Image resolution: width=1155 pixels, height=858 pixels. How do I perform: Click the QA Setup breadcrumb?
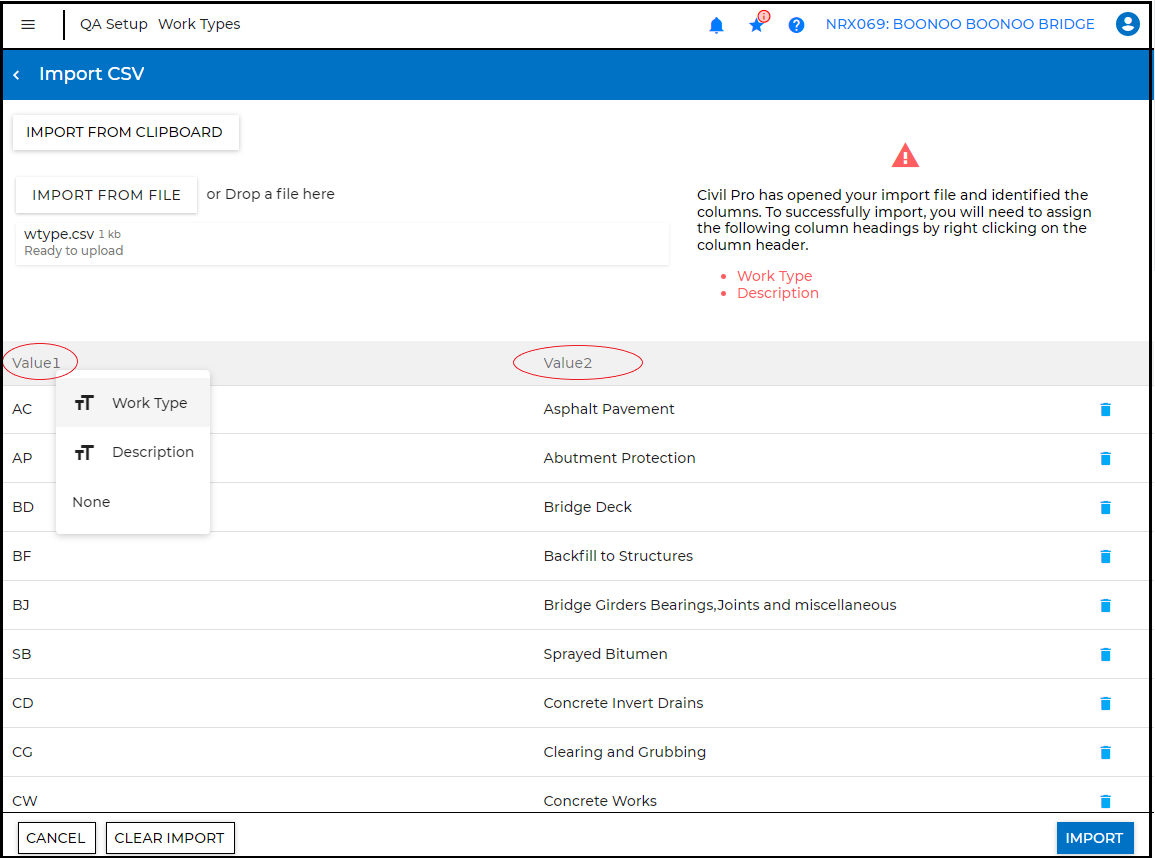(113, 24)
